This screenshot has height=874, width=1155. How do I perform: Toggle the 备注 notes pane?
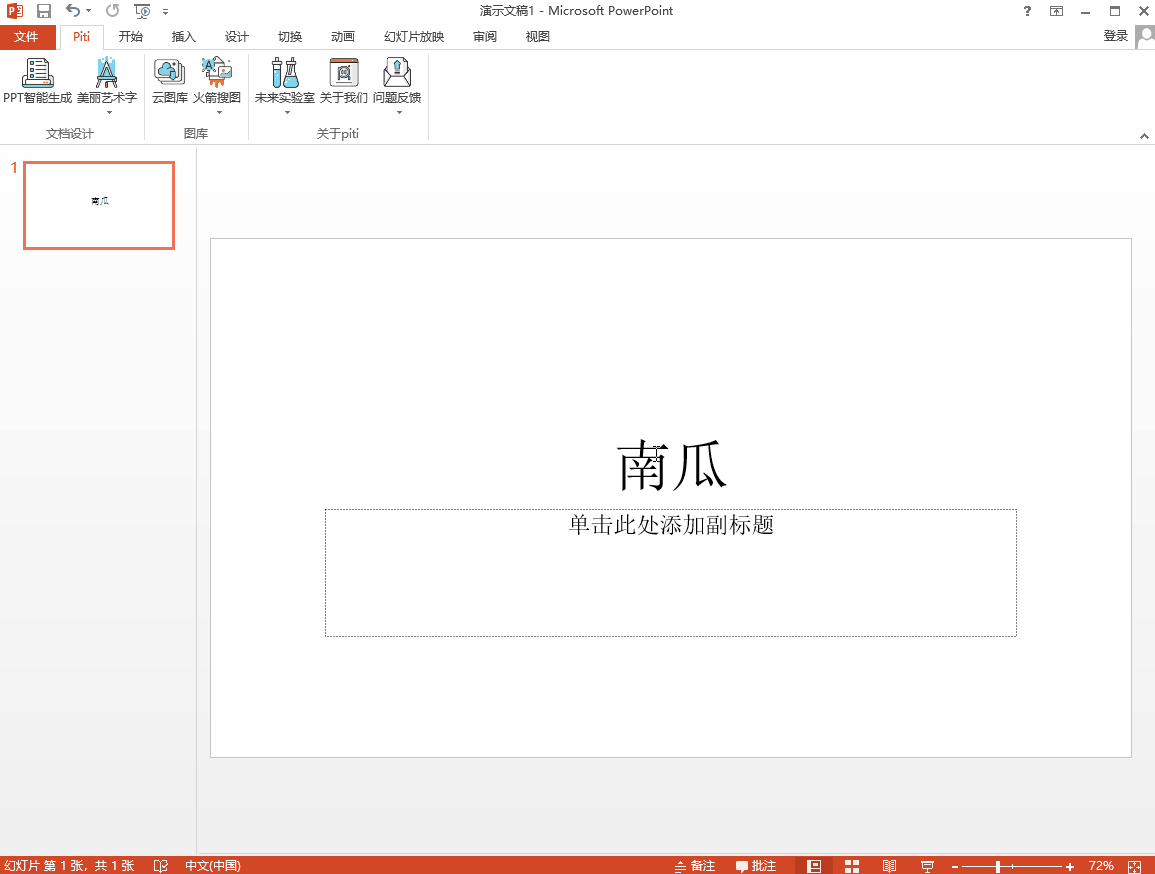(695, 865)
